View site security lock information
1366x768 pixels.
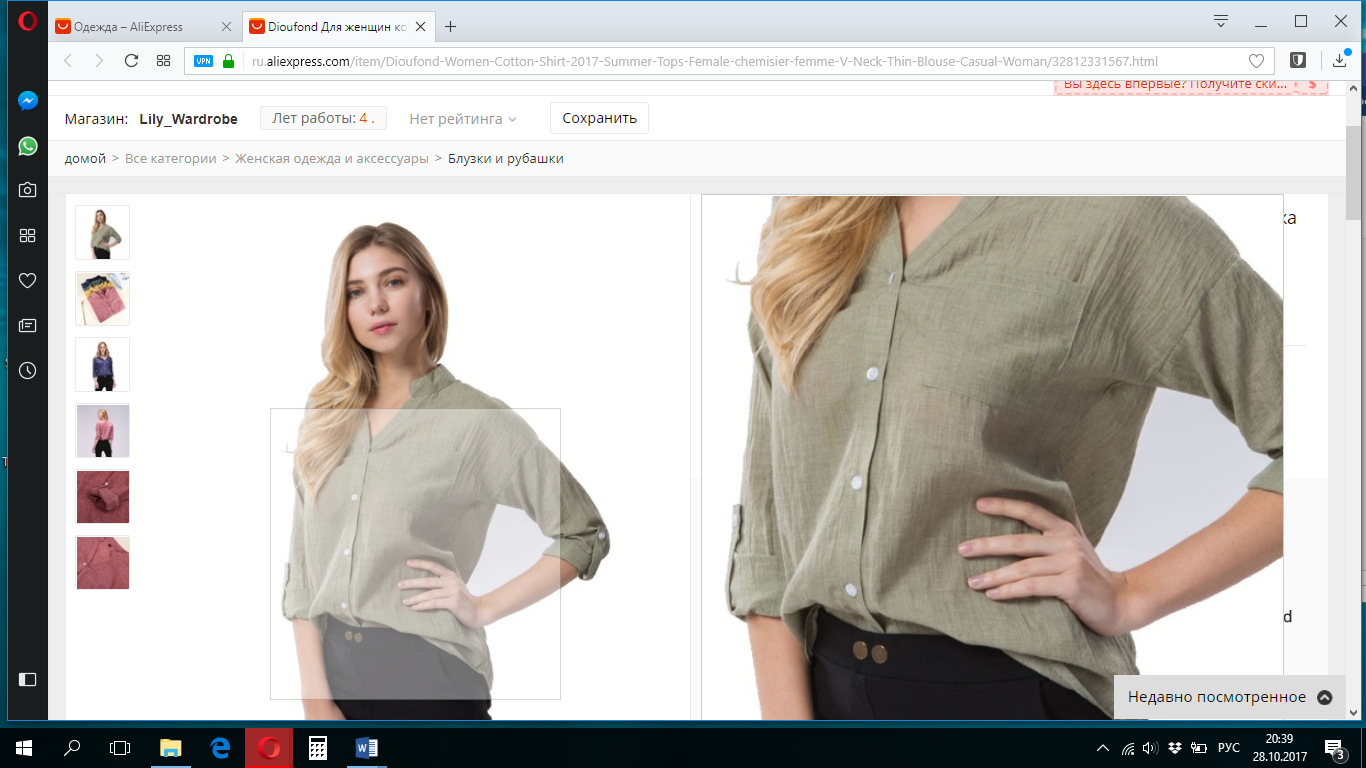tap(228, 61)
